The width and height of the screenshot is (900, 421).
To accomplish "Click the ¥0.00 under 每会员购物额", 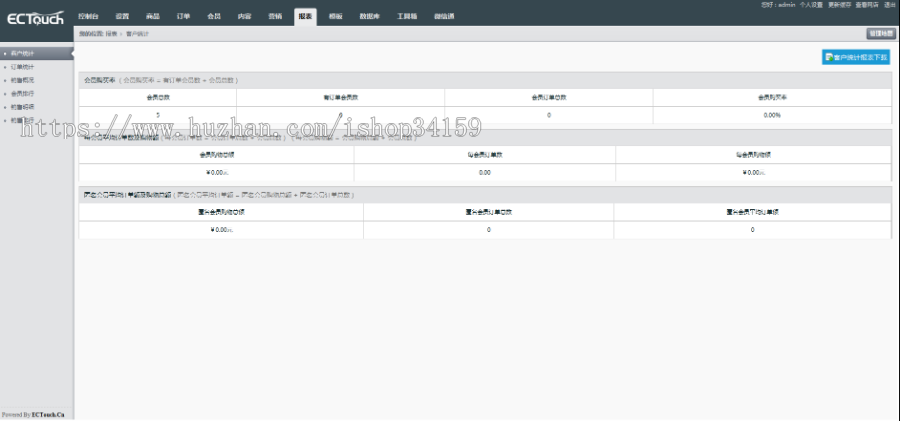I will [753, 172].
